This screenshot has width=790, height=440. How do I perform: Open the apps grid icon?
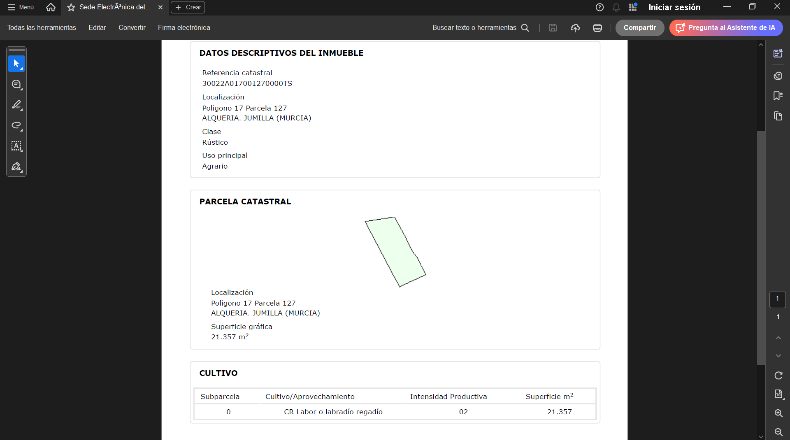click(633, 7)
